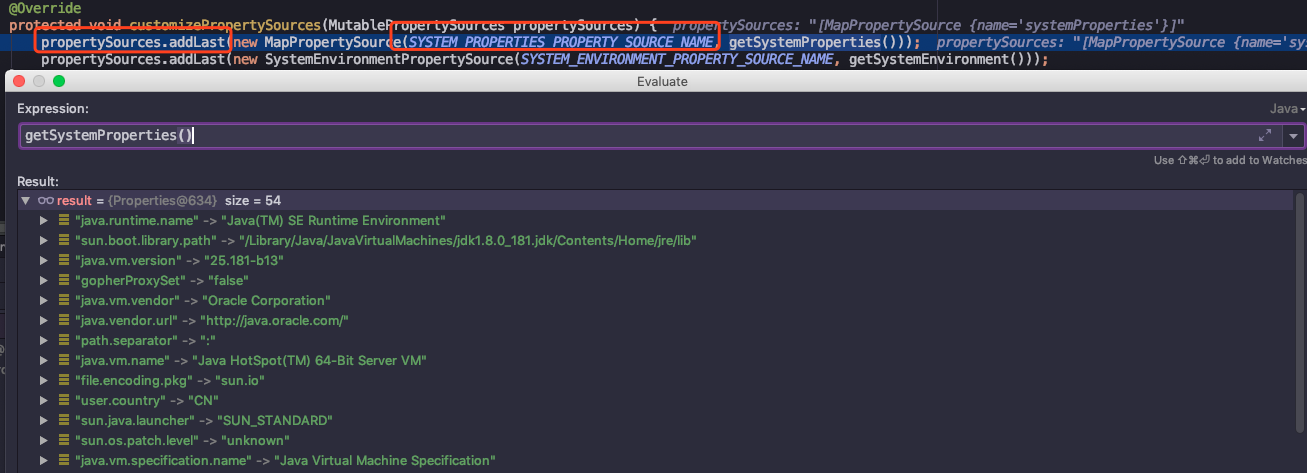Viewport: 1307px width, 473px height.
Task: Click the watch glasses icon beside result
Action: coord(45,201)
